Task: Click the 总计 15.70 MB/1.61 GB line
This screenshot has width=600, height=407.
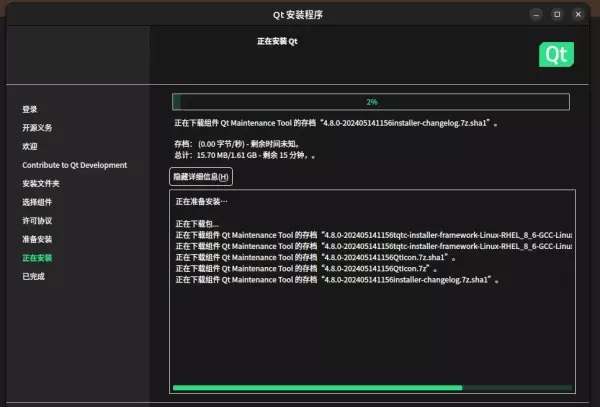Action: pos(245,155)
